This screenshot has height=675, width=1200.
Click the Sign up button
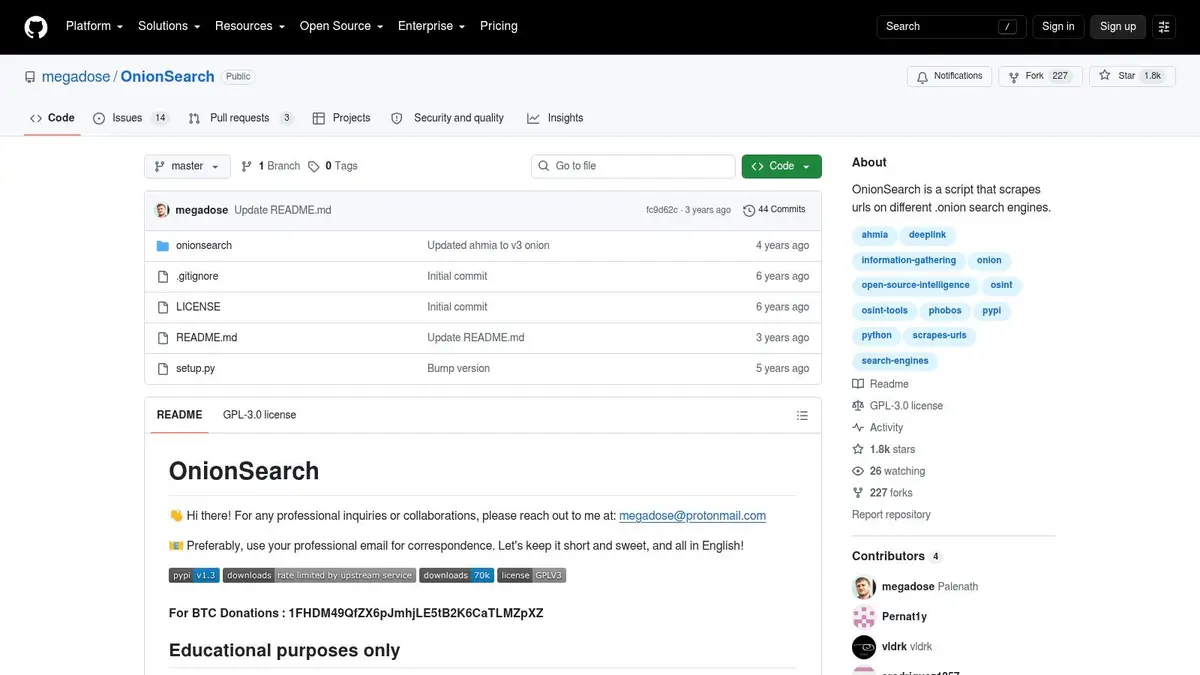coord(1118,27)
